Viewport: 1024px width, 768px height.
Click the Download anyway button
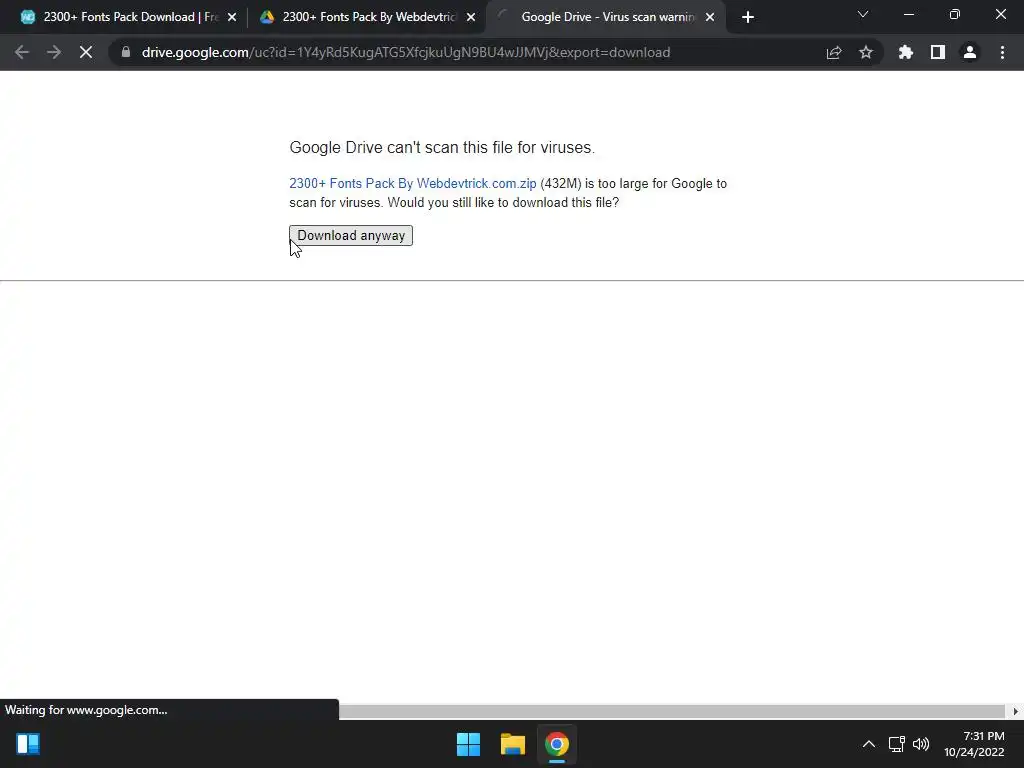351,235
